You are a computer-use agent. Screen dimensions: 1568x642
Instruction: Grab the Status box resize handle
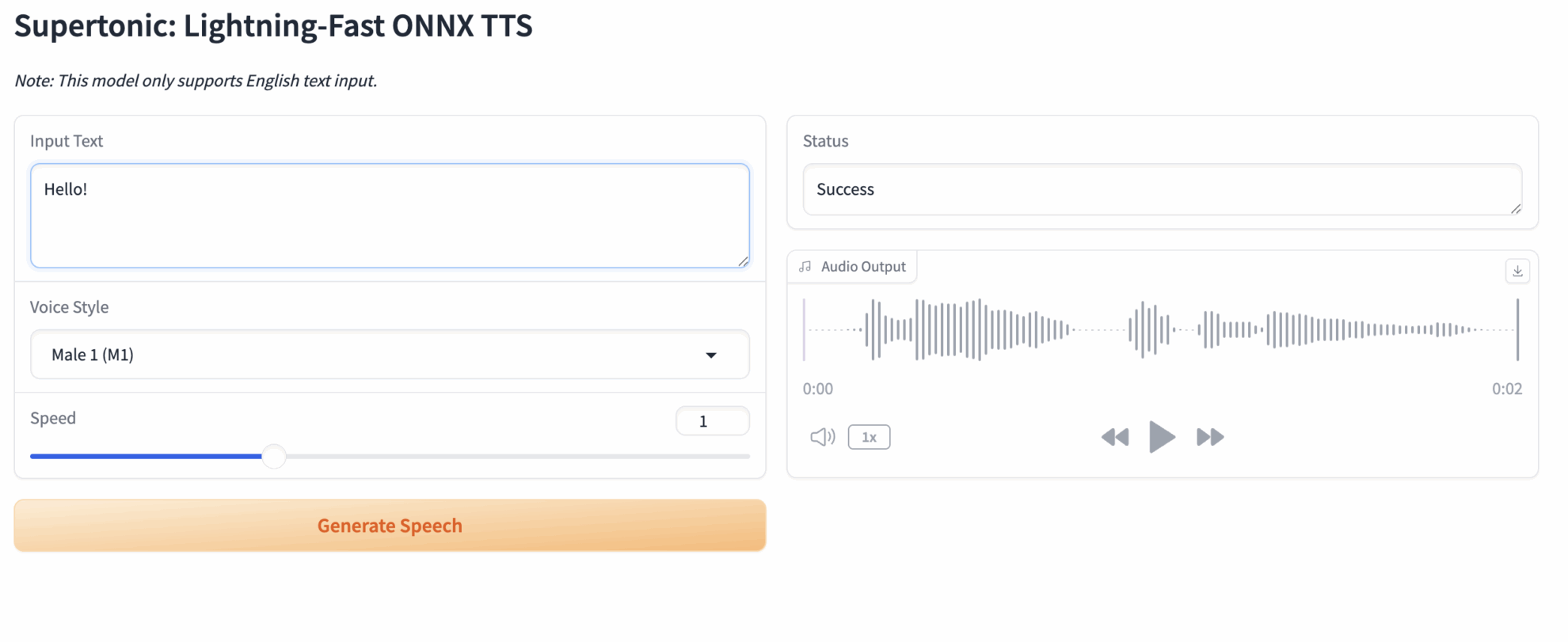pos(1515,208)
